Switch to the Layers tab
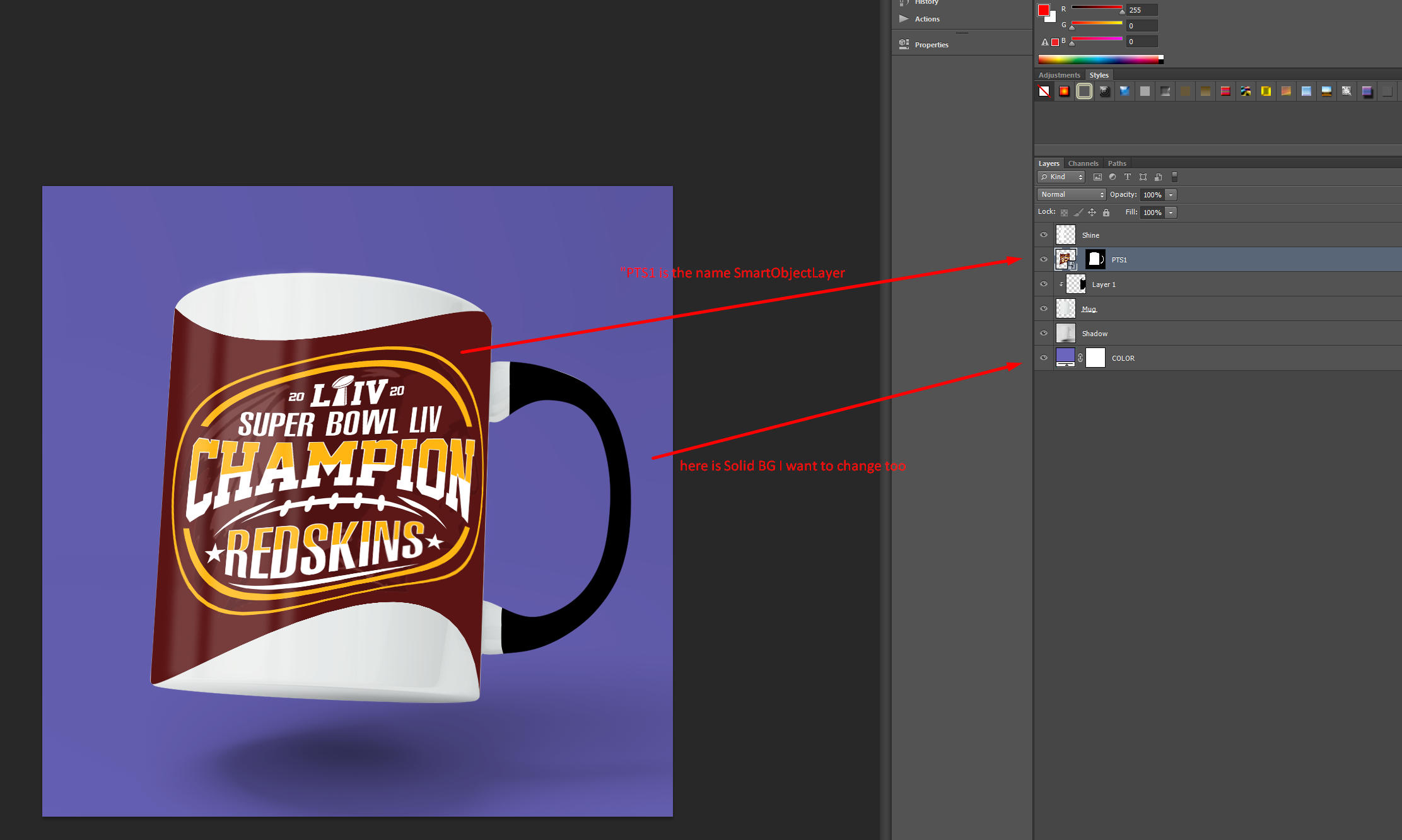Viewport: 1402px width, 840px height. click(1049, 163)
